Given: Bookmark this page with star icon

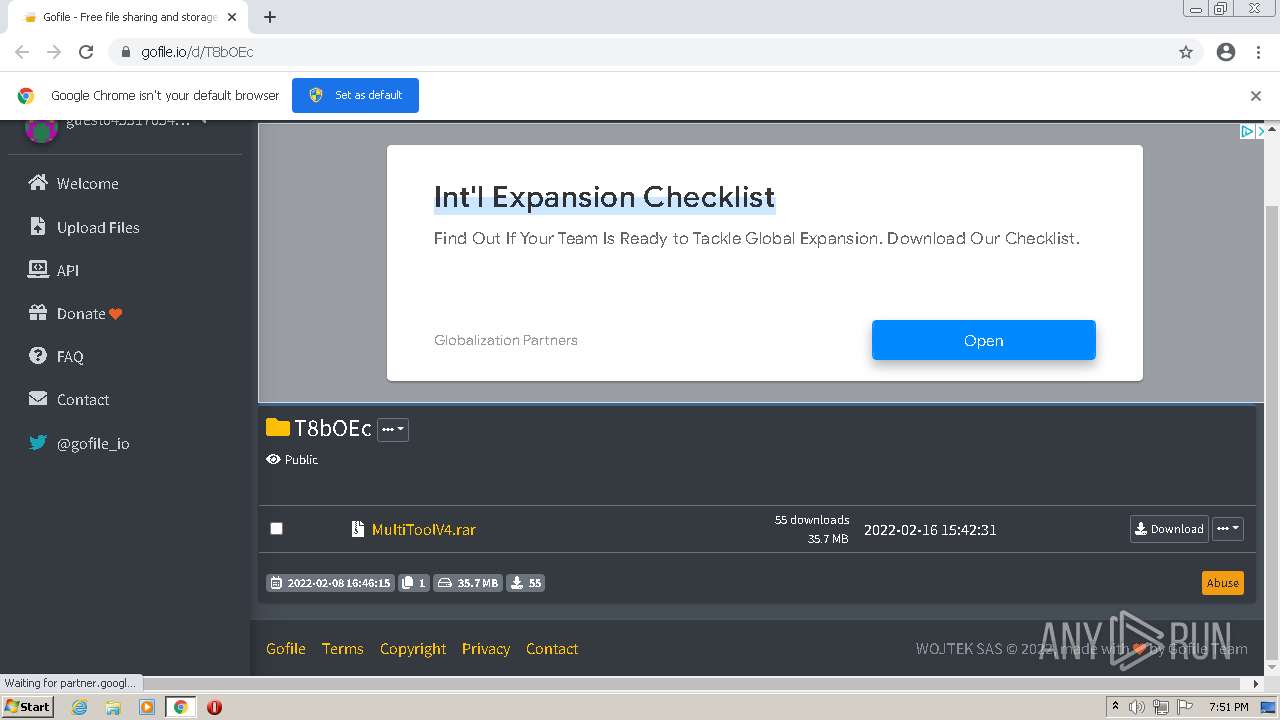Looking at the screenshot, I should [1186, 52].
